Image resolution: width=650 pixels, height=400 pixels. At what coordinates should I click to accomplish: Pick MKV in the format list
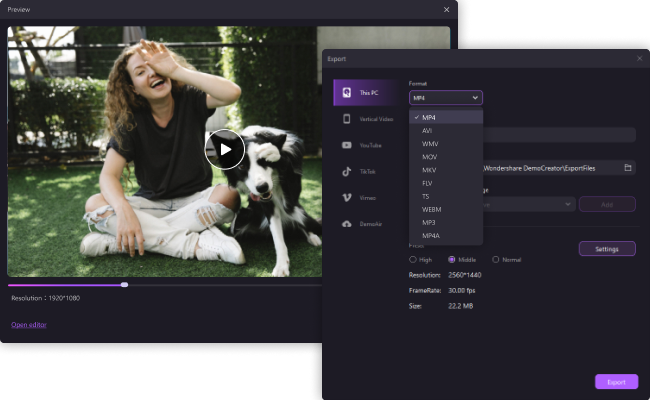pyautogui.click(x=446, y=170)
